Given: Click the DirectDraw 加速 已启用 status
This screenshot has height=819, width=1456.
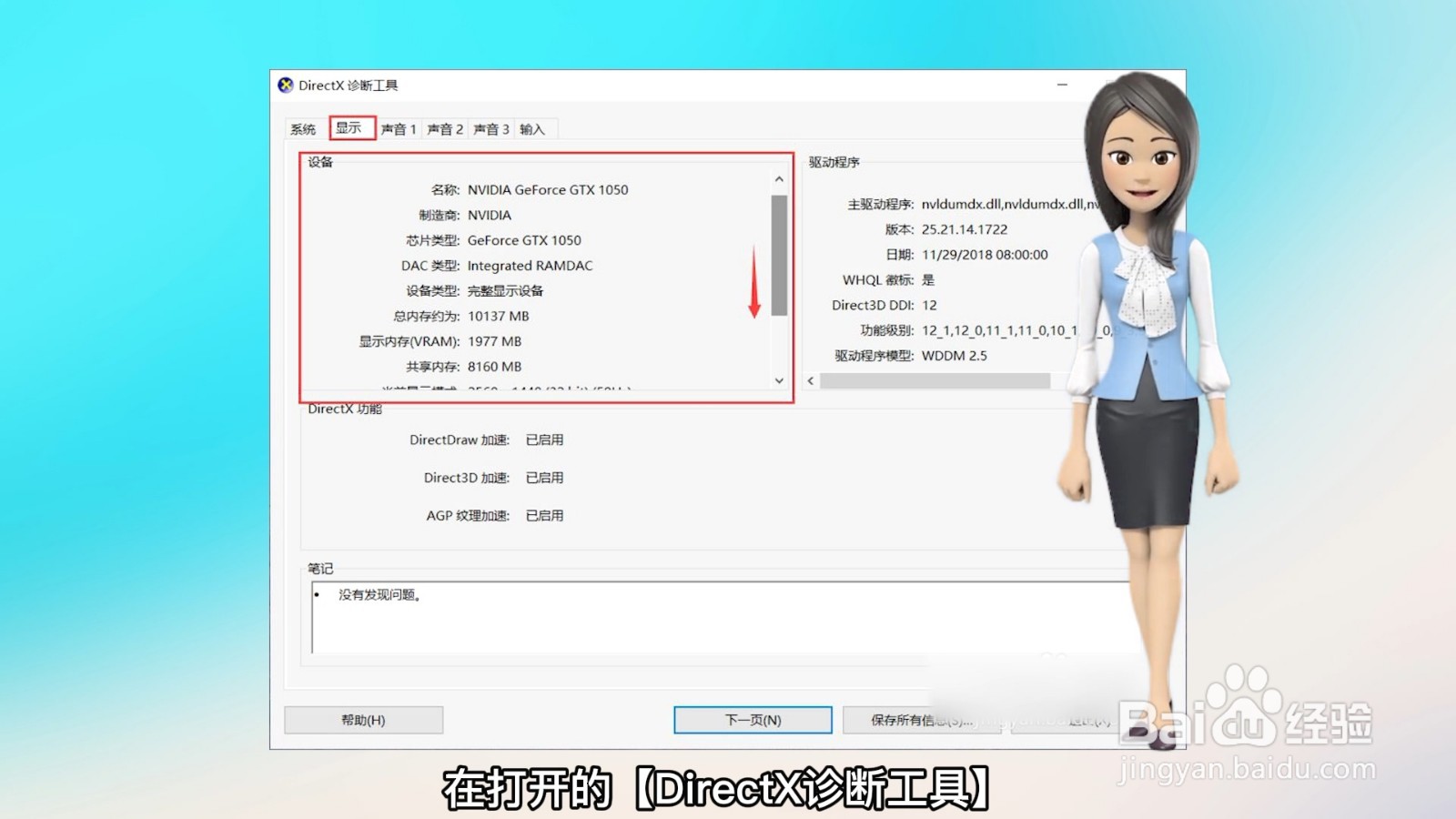Looking at the screenshot, I should [x=544, y=440].
